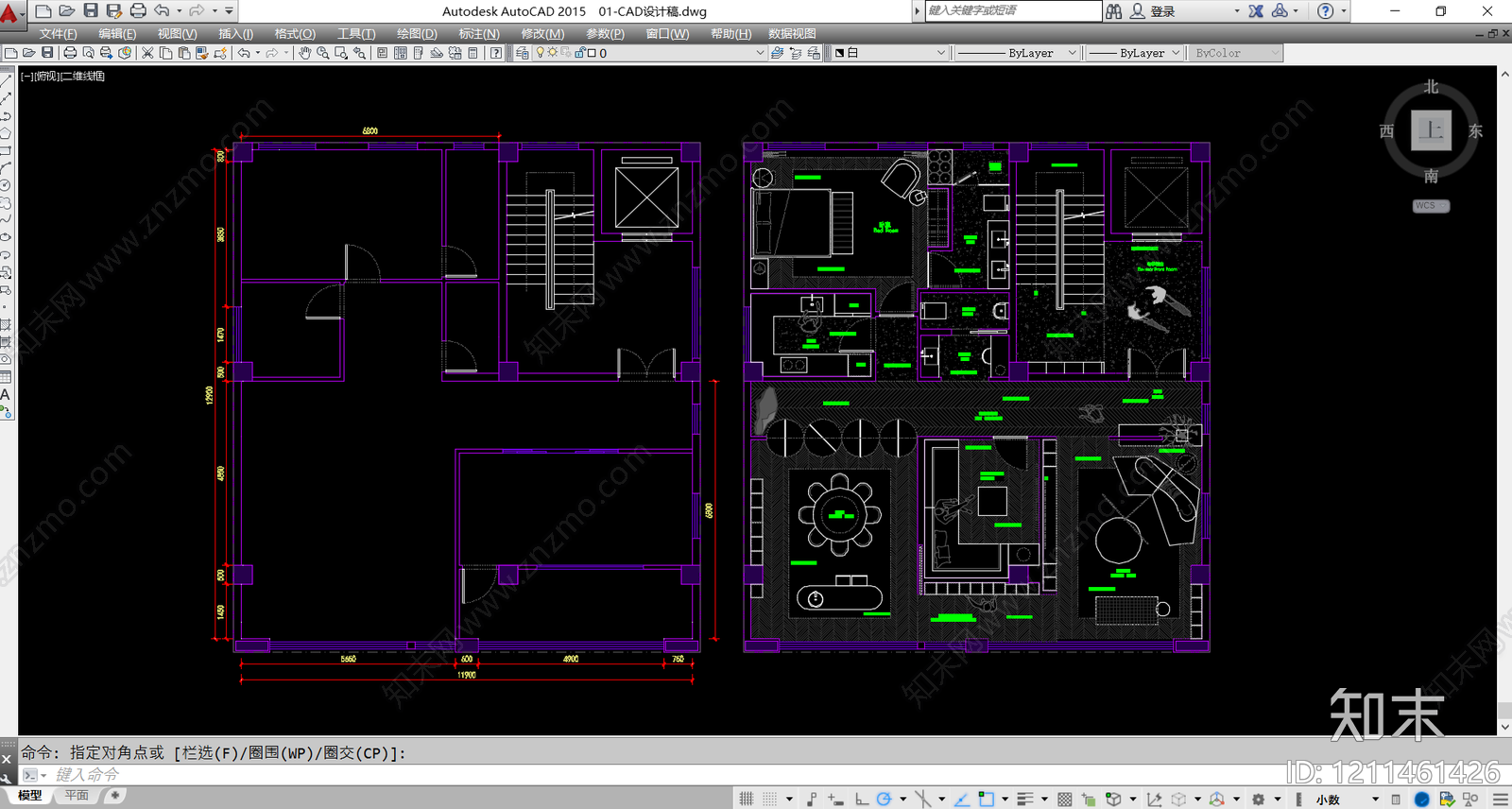The image size is (1512, 809).
Task: Select the Pan hand tool
Action: coord(304,53)
